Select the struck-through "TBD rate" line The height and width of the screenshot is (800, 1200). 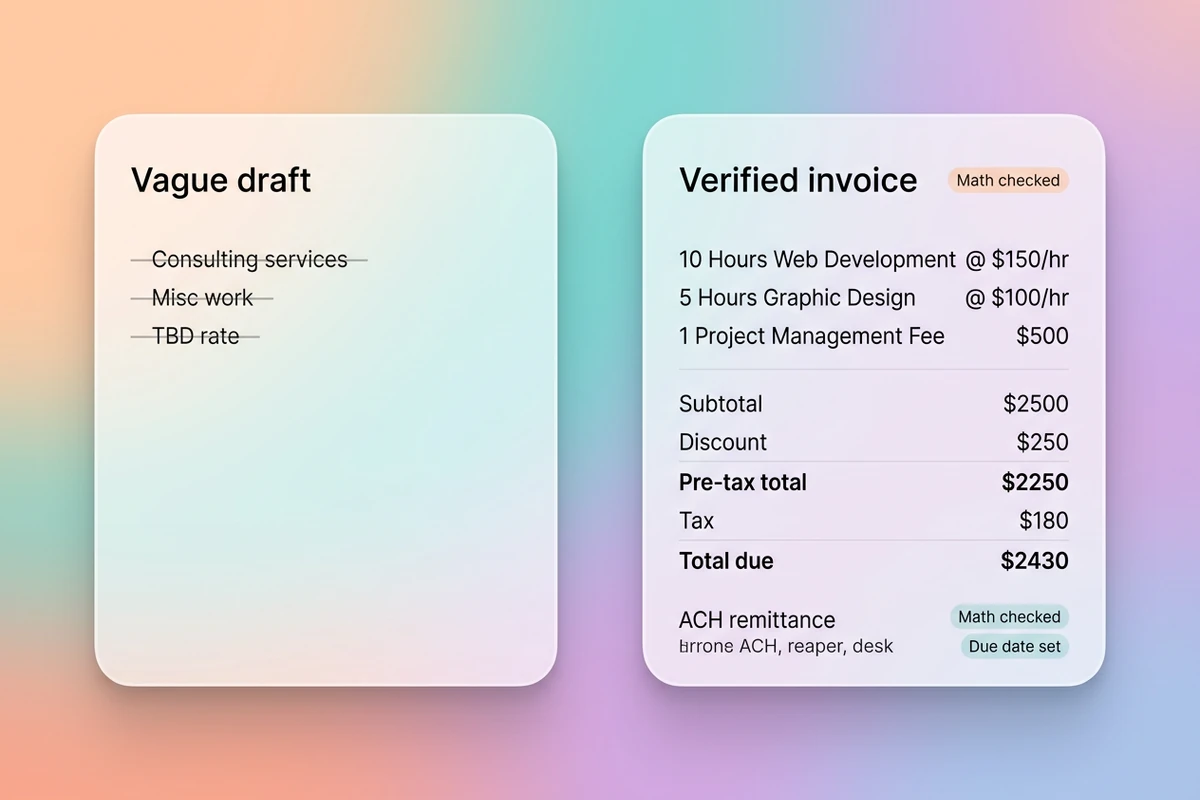pos(196,336)
